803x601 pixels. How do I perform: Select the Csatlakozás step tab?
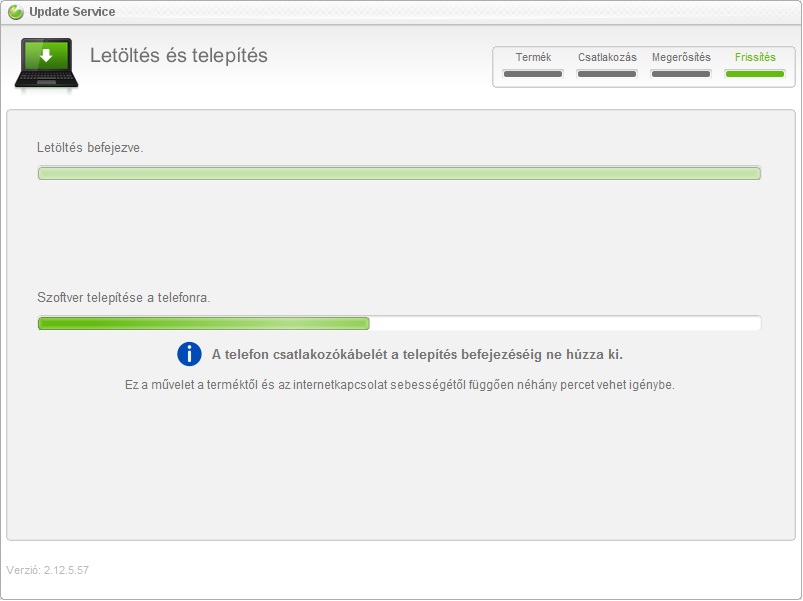click(607, 65)
